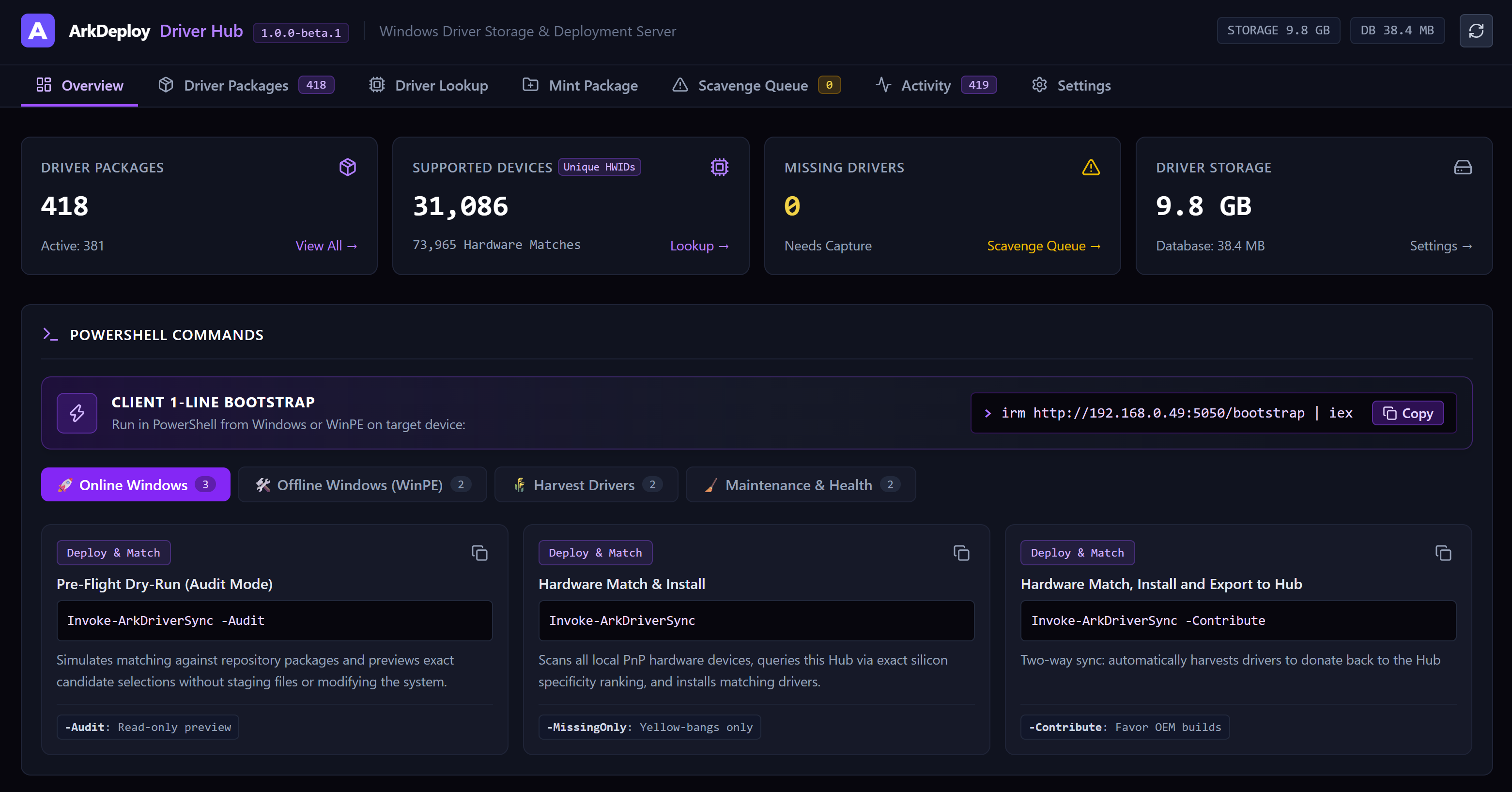Click the Copy button for bootstrap command
1512x792 pixels.
pos(1407,413)
